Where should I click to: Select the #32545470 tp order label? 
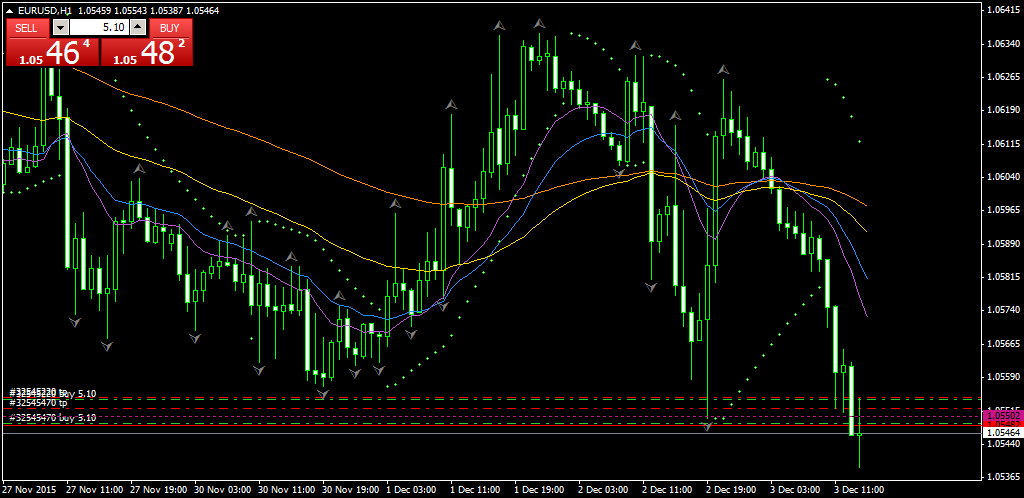click(x=38, y=402)
